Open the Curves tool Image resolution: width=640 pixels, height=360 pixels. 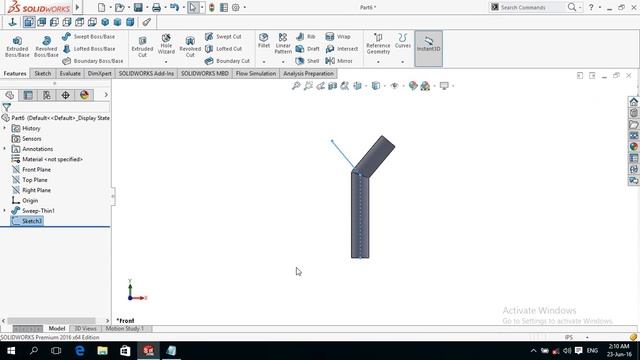coord(402,41)
